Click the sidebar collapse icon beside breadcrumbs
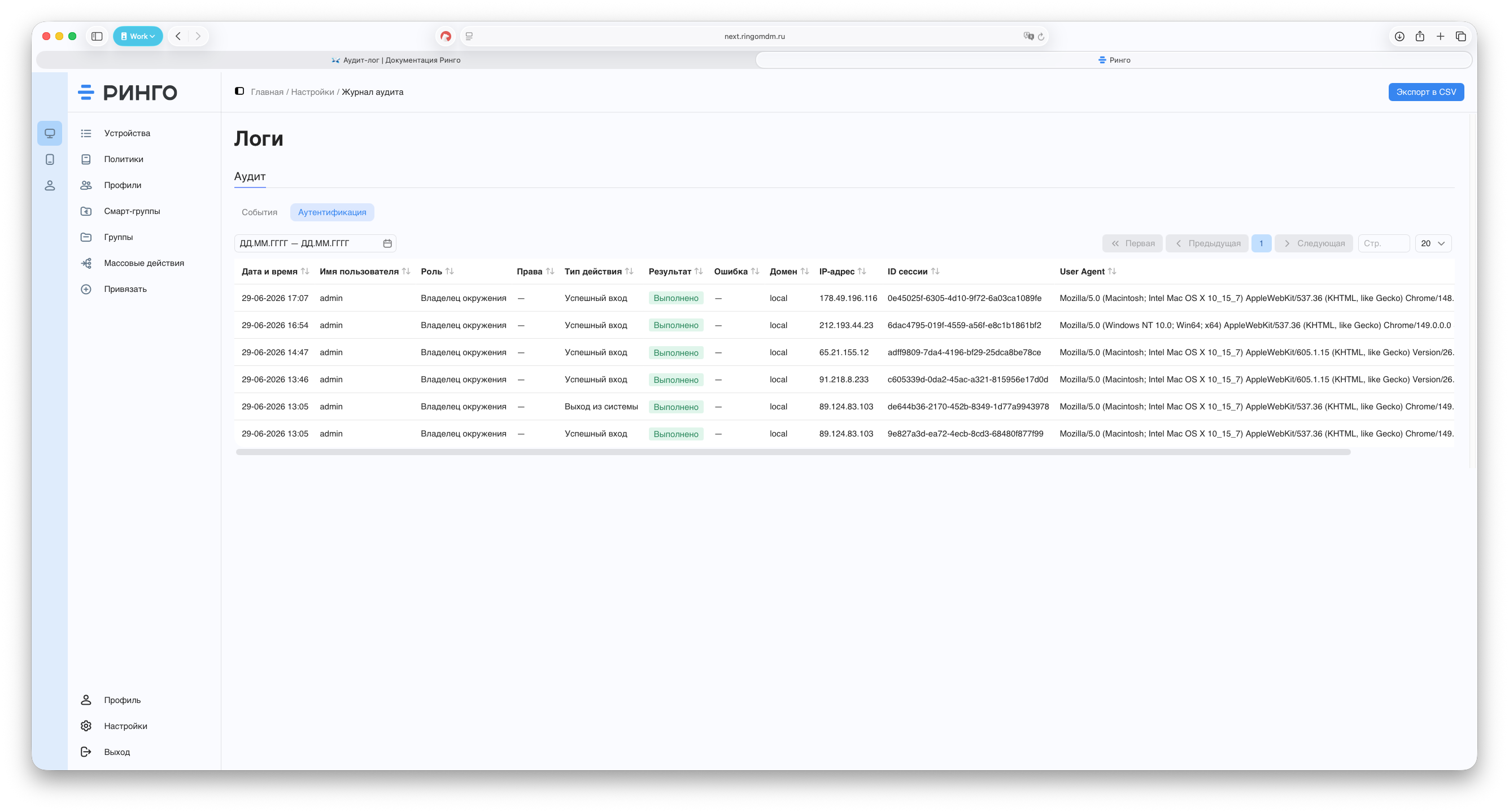 tap(239, 91)
